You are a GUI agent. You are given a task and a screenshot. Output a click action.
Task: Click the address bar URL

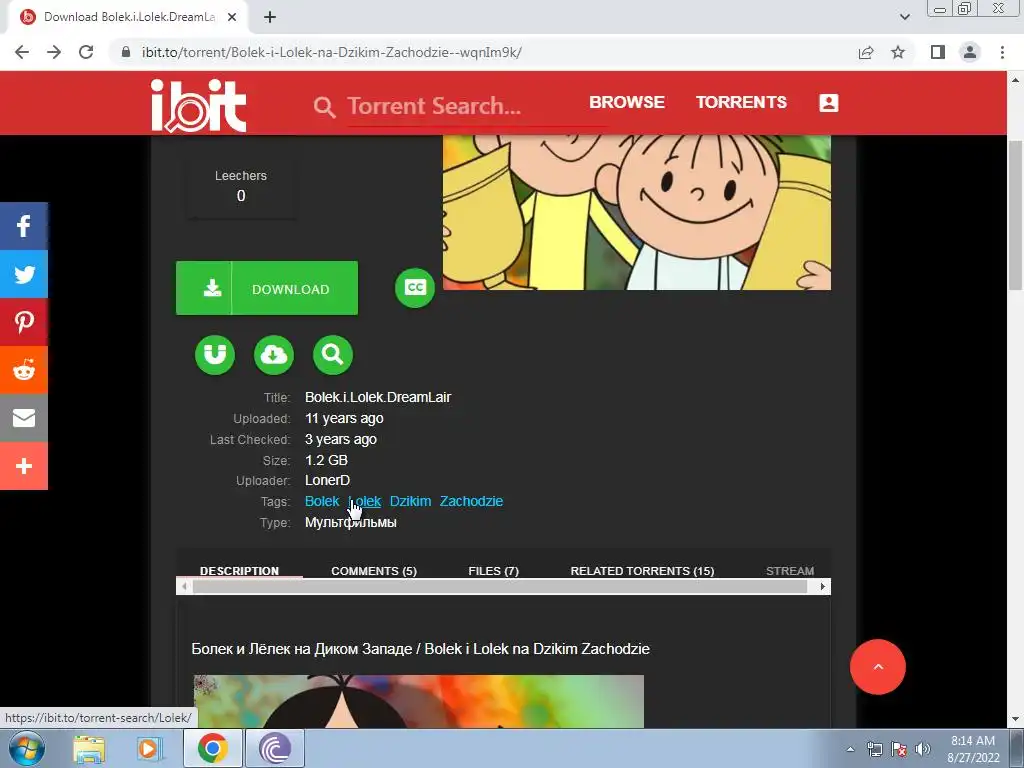[331, 52]
